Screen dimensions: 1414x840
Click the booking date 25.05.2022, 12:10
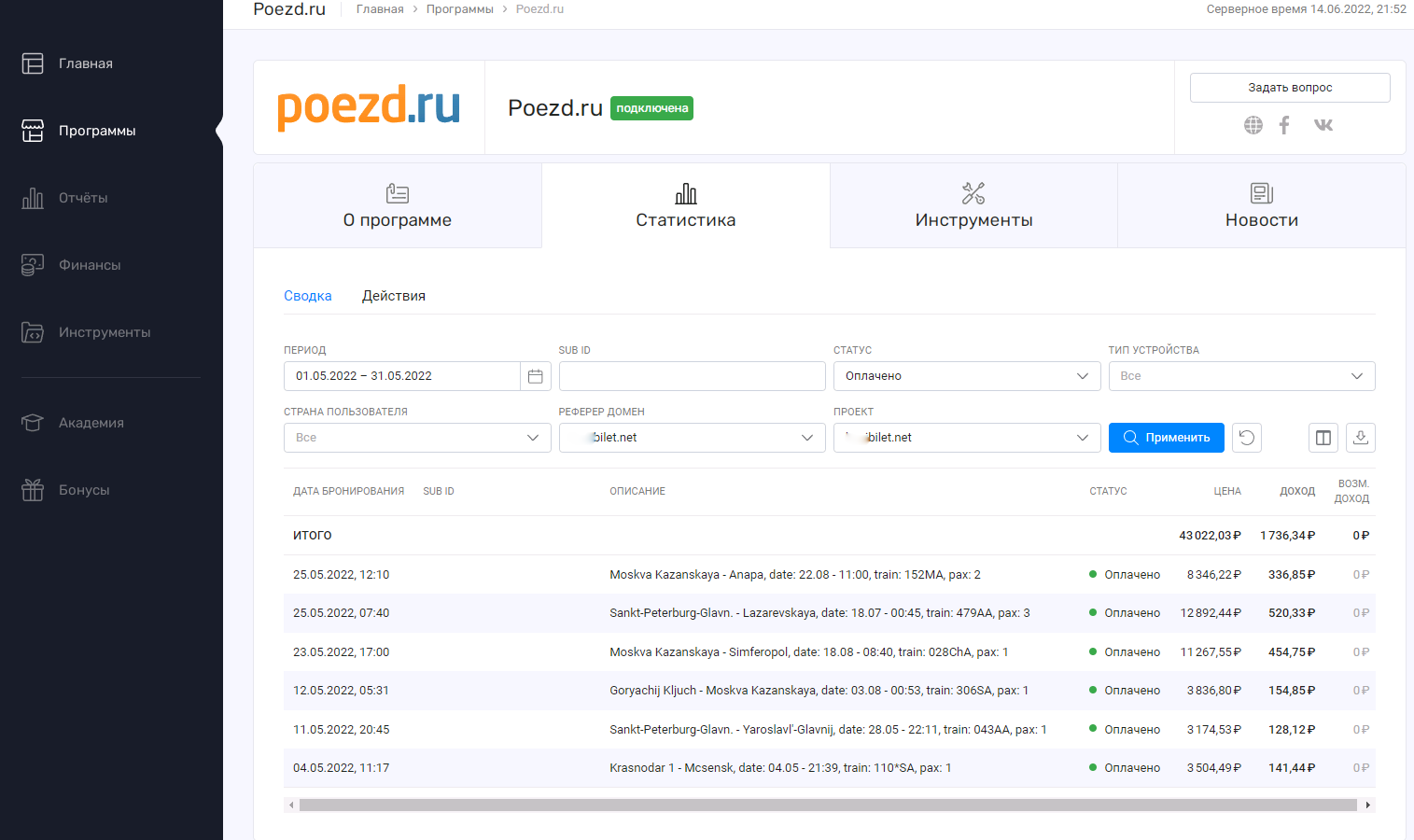342,575
